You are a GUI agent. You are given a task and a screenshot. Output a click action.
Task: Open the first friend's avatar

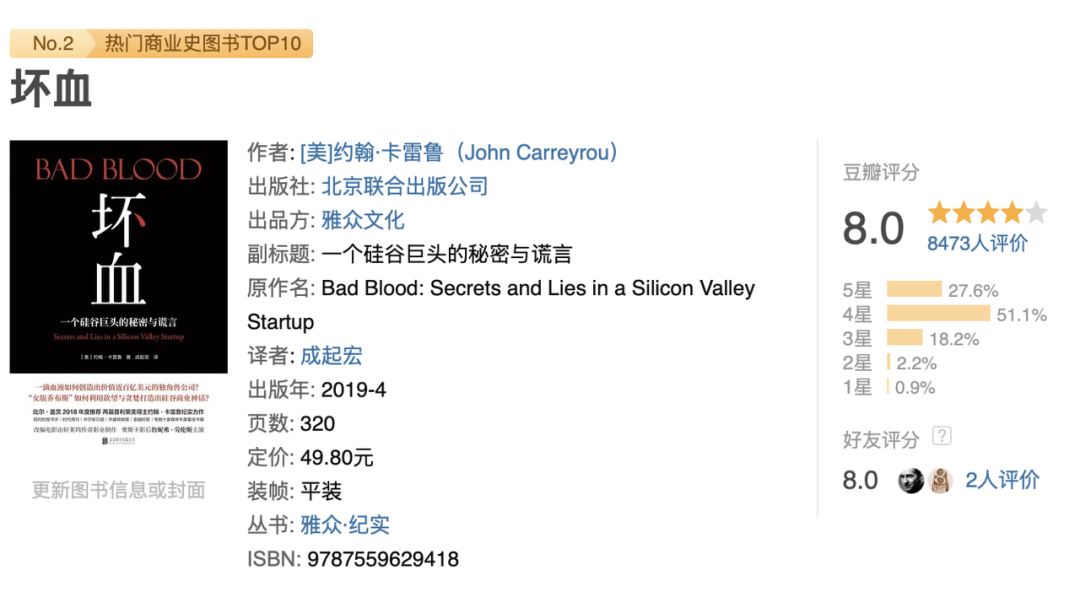click(911, 481)
